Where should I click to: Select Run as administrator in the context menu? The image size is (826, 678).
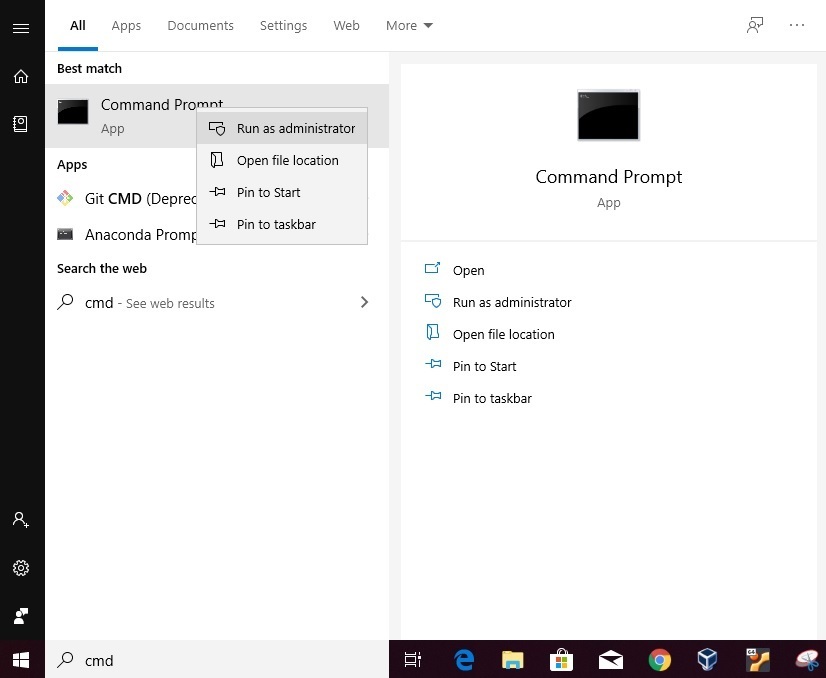tap(295, 128)
